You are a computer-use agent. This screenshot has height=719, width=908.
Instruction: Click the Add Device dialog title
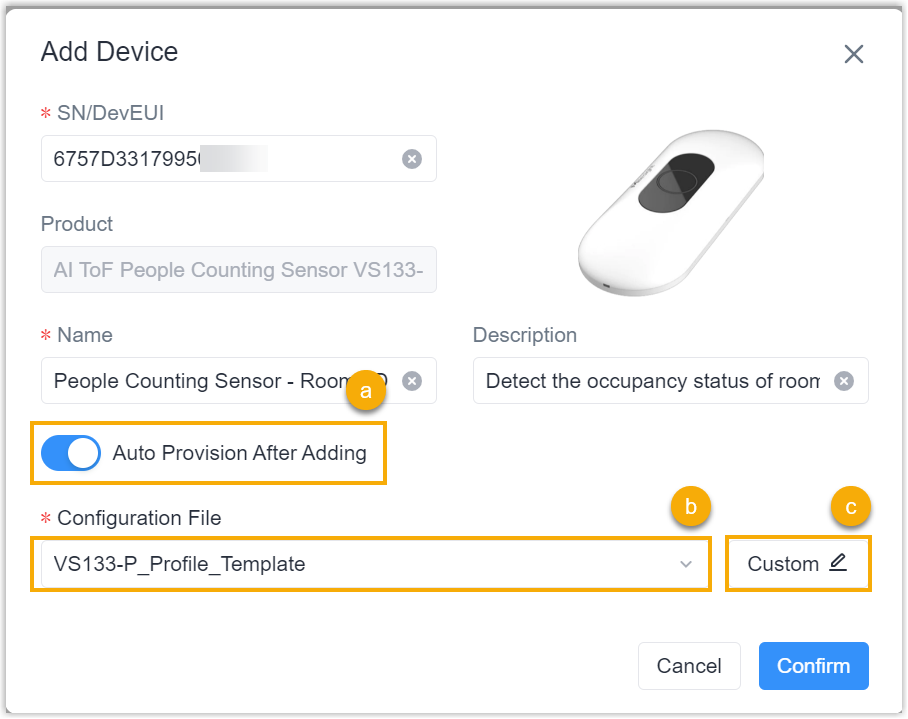(110, 51)
